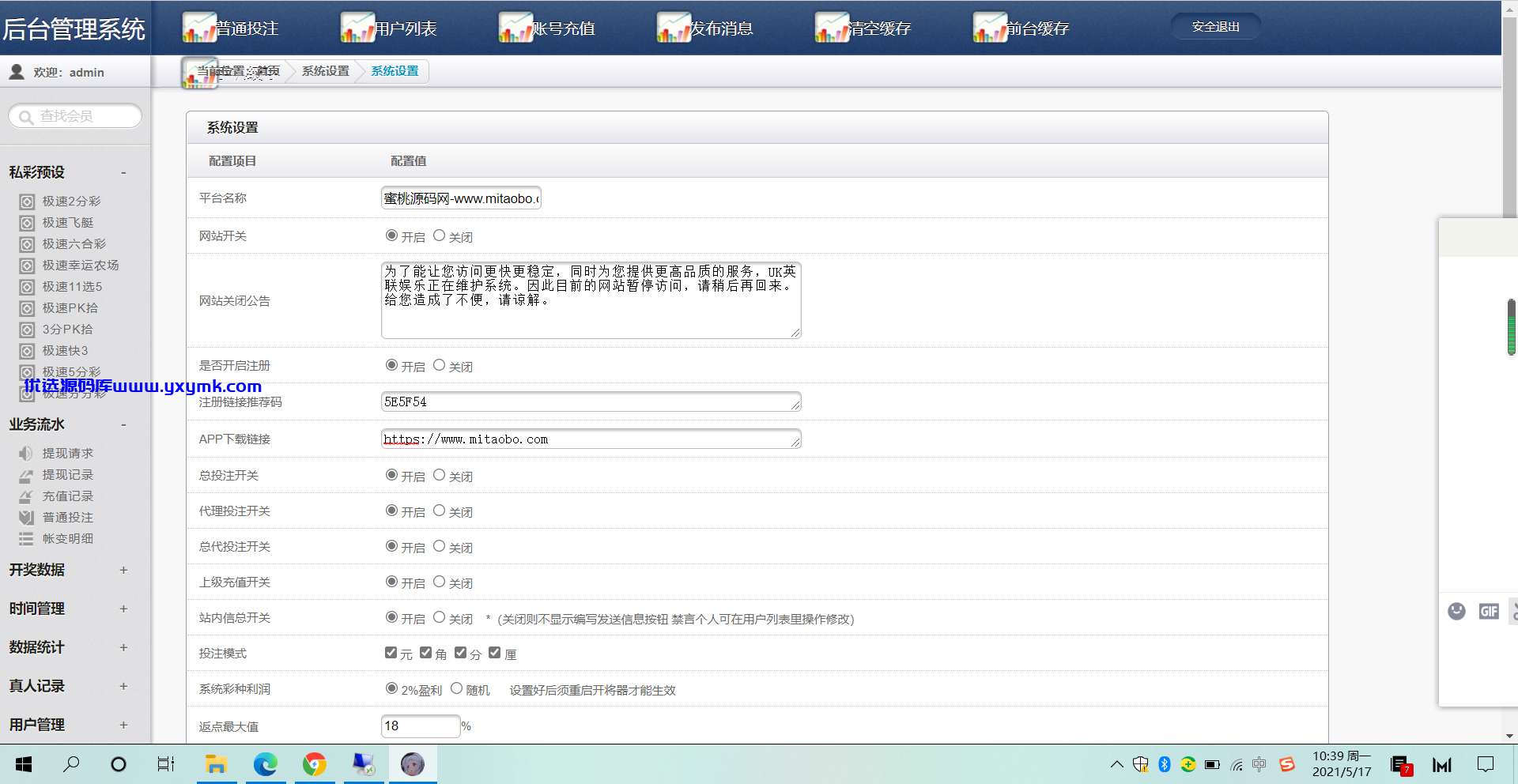The width and height of the screenshot is (1518, 784).
Task: Click the icon beside 极速六合彩
Action: pyautogui.click(x=27, y=244)
